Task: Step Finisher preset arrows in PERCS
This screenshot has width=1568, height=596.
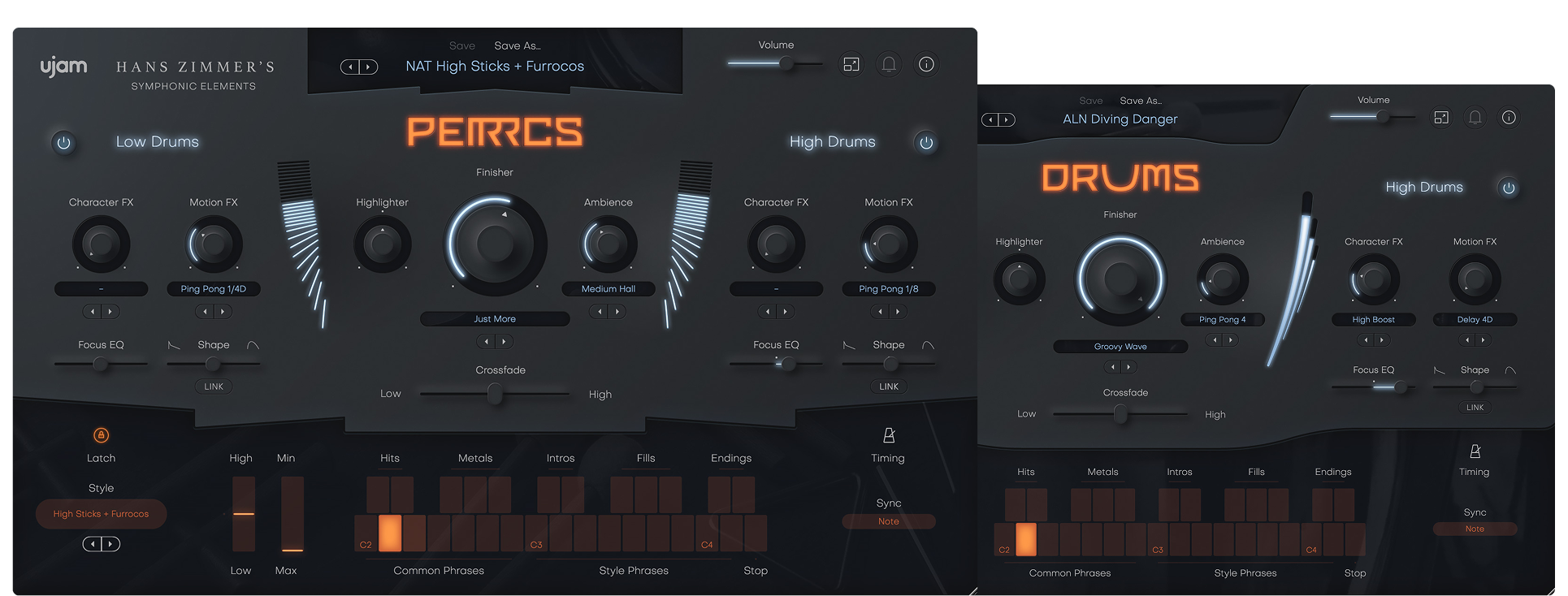Action: click(x=495, y=342)
